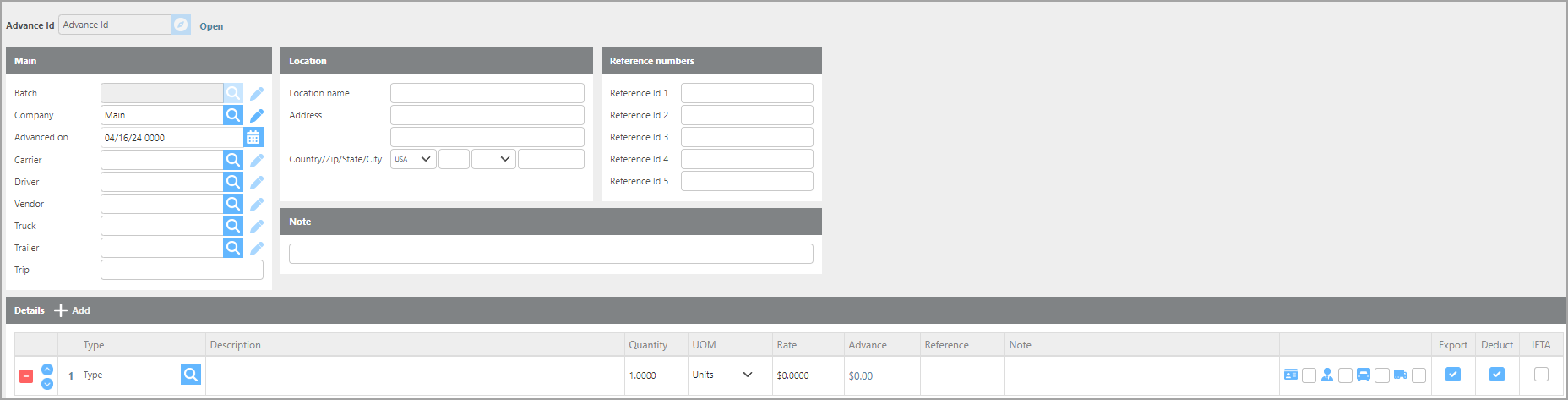Click the Open link near Advance Id
Image resolution: width=1568 pixels, height=400 pixels.
211,26
